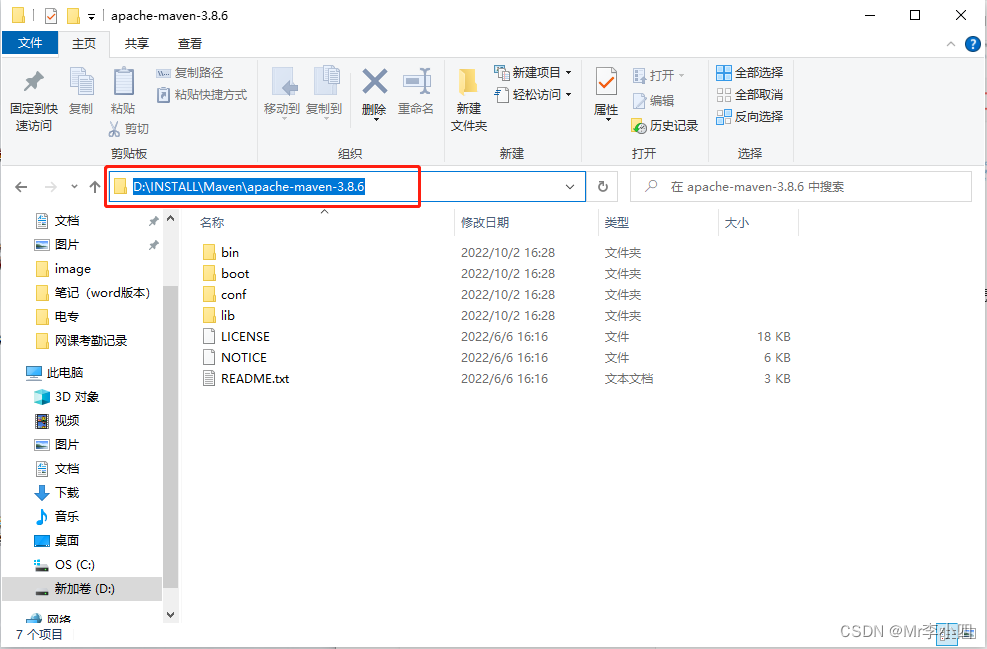Viewport: 987px width, 649px height.
Task: Click Select none option
Action: point(750,94)
